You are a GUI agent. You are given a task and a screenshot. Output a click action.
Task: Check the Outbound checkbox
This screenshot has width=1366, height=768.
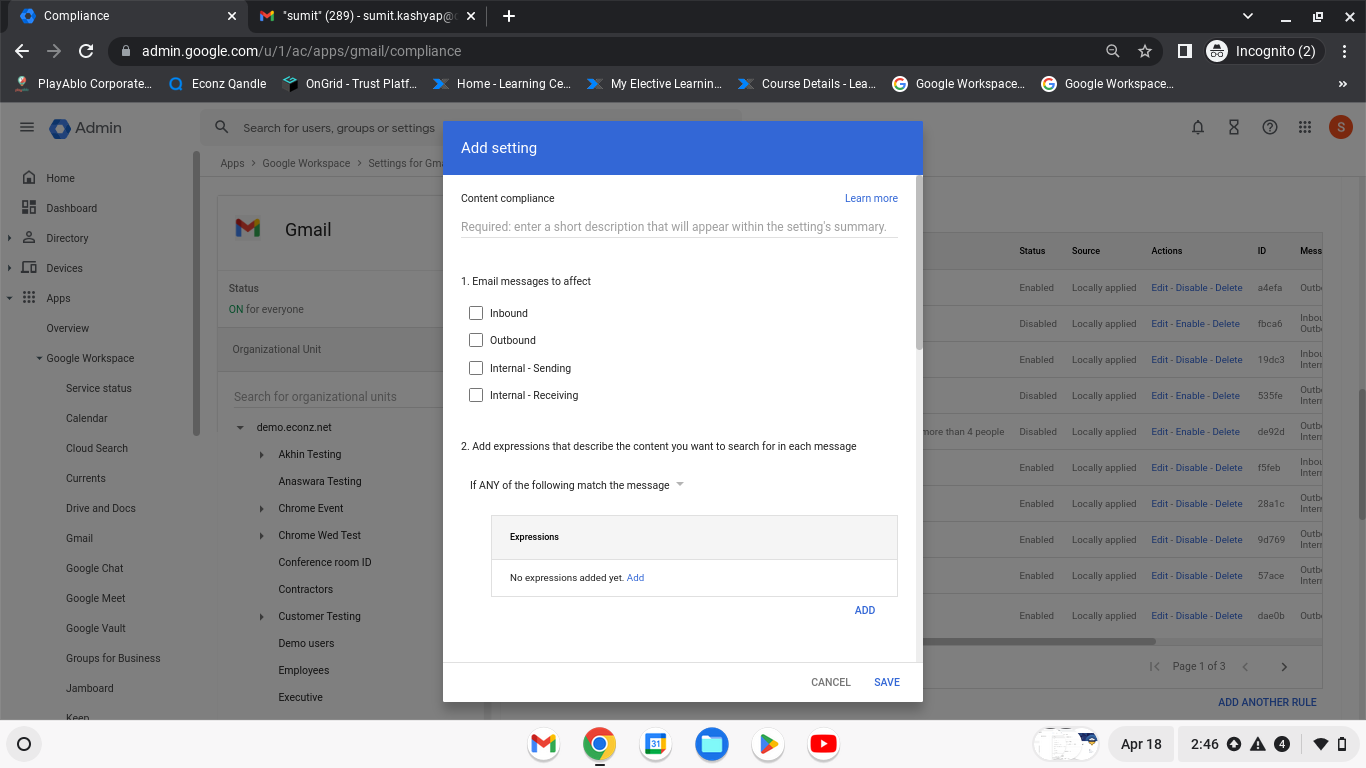[x=476, y=340]
